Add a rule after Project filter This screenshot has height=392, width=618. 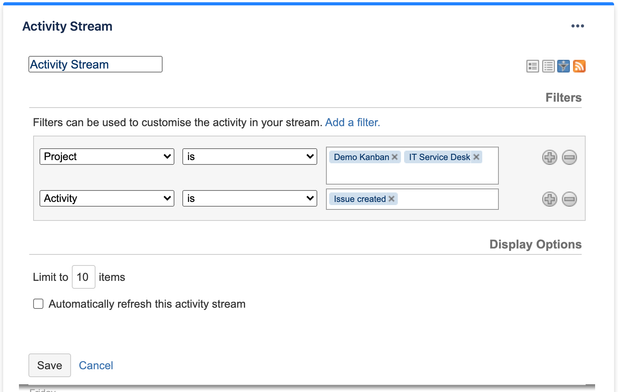pyautogui.click(x=549, y=157)
